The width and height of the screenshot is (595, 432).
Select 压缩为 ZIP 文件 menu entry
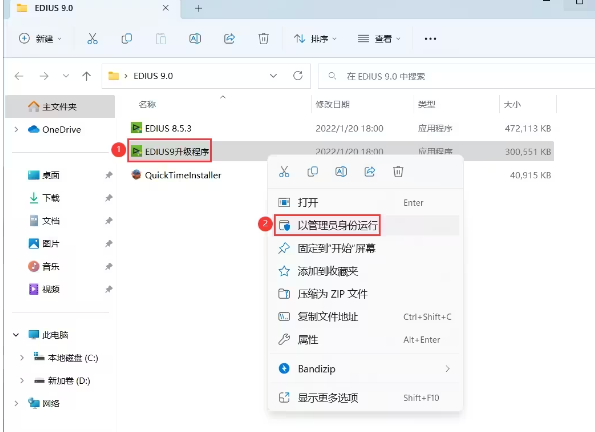[366, 294]
